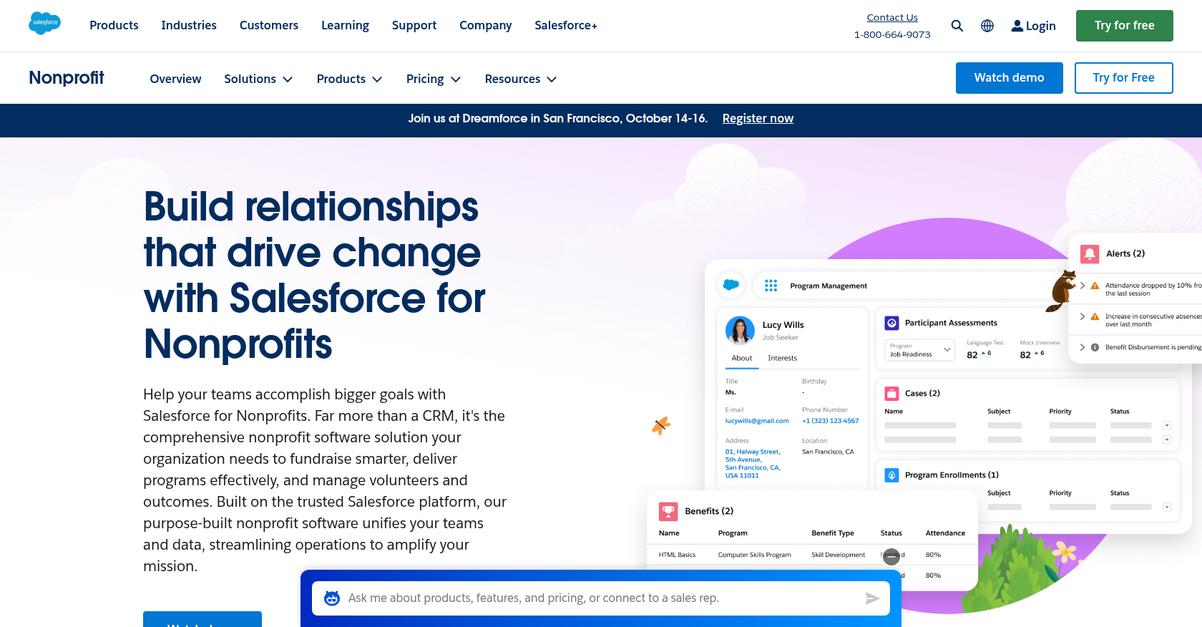Screen dimensions: 1202x627
Task: Expand the Solutions menu
Action: 258,79
